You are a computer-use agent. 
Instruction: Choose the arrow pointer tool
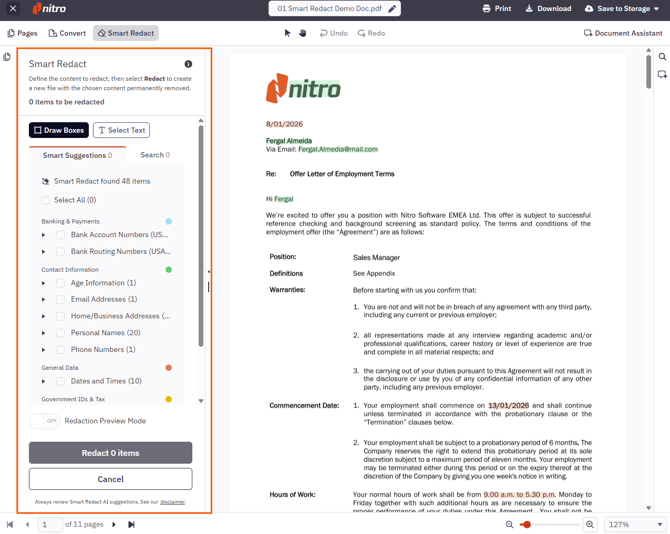[288, 33]
